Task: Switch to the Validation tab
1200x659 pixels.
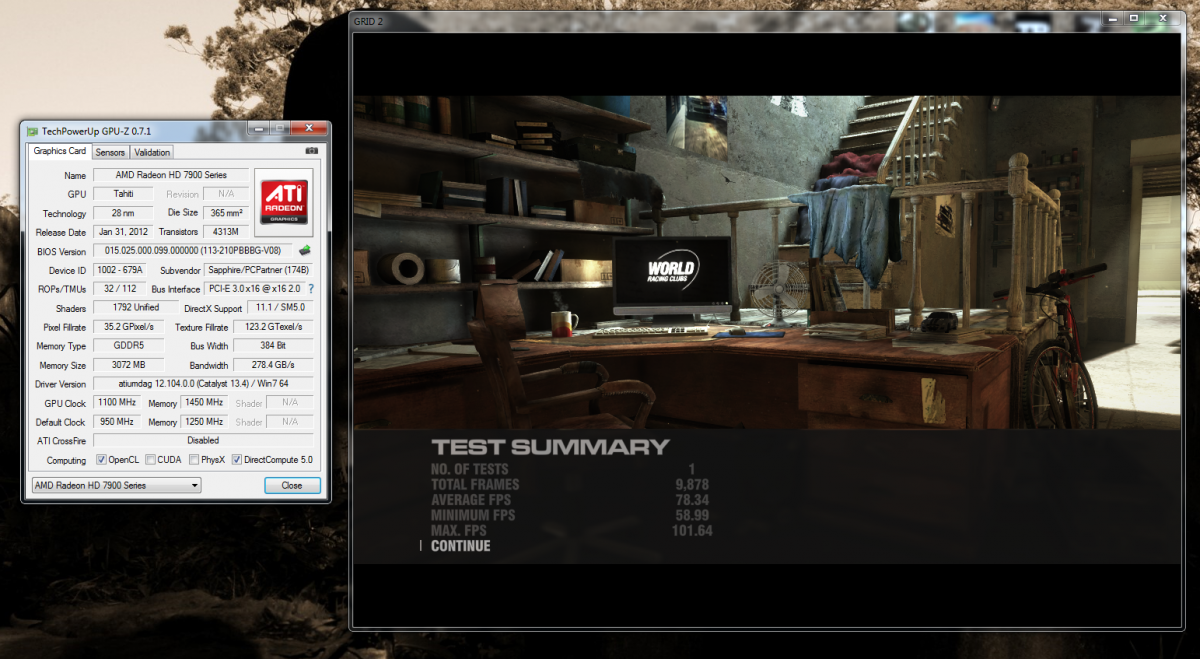Action: tap(151, 152)
